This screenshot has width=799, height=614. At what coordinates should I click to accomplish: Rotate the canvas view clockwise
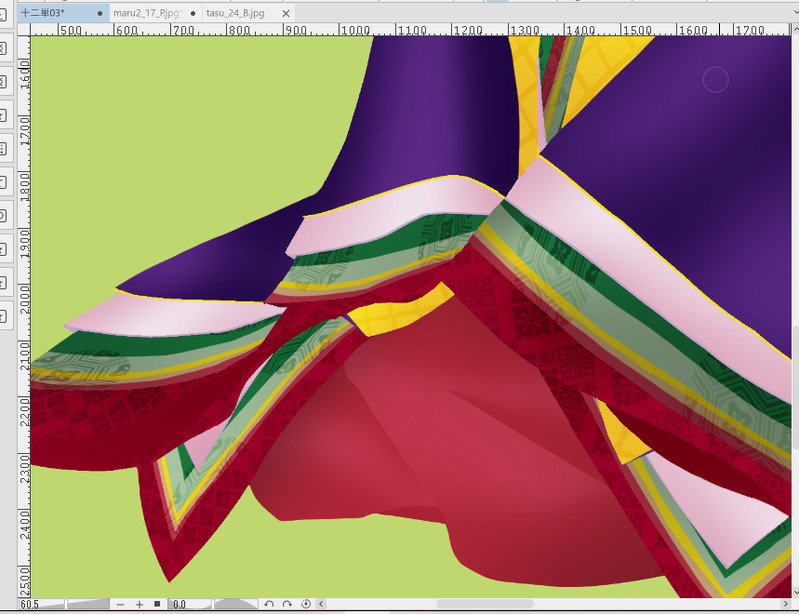(x=287, y=604)
